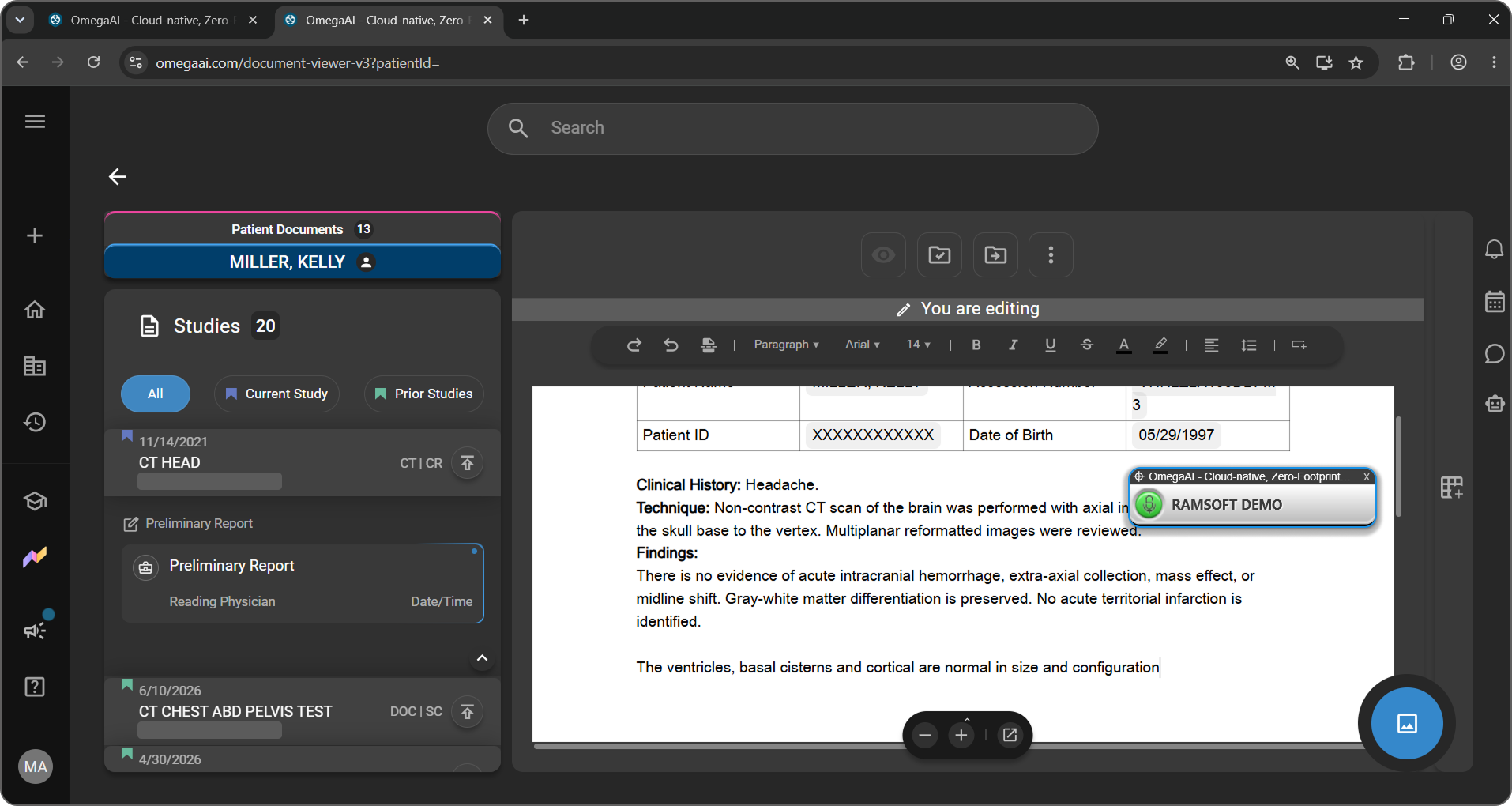Open MA user avatar menu

click(36, 766)
